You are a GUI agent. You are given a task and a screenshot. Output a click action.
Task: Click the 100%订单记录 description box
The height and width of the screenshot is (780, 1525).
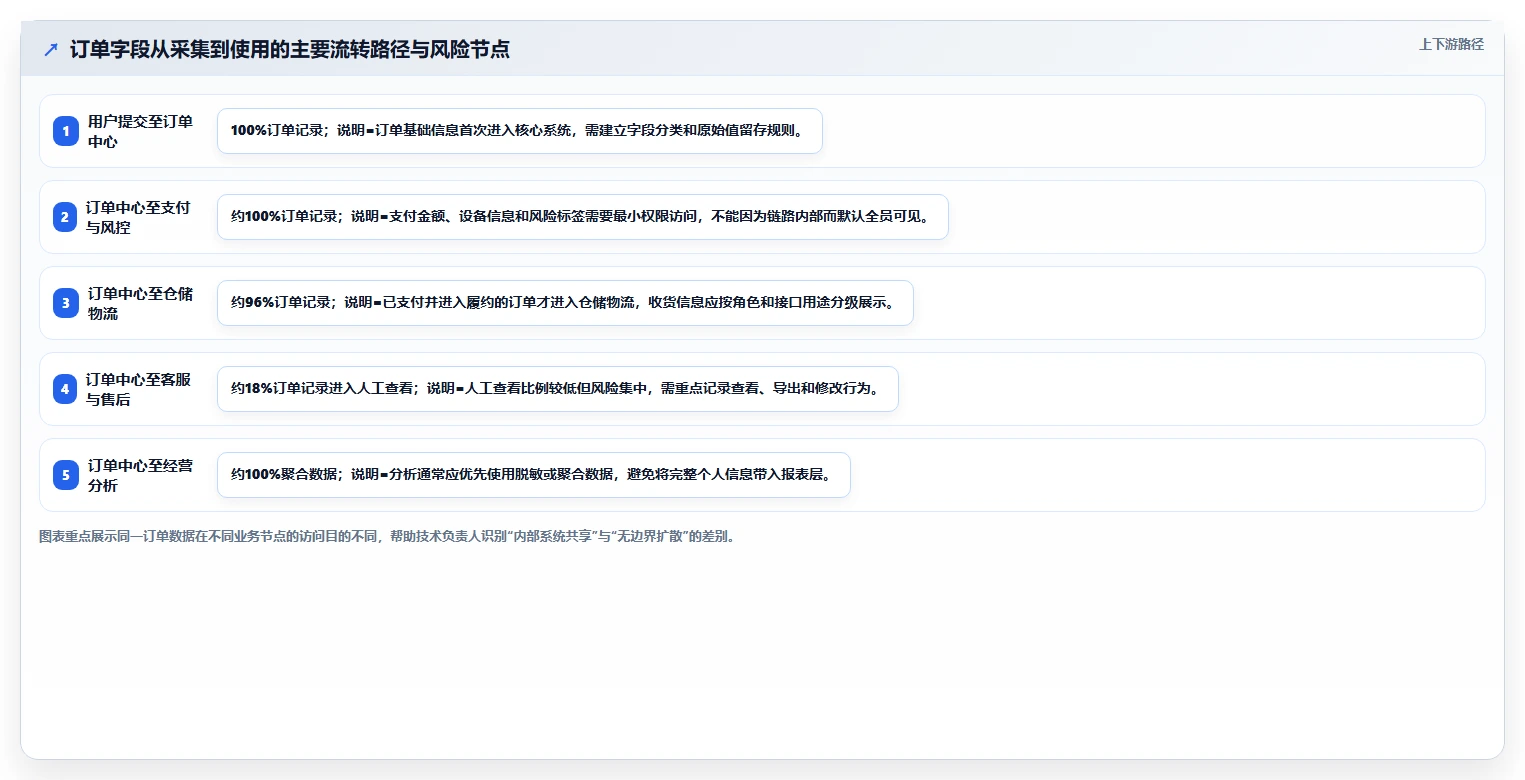coord(520,131)
